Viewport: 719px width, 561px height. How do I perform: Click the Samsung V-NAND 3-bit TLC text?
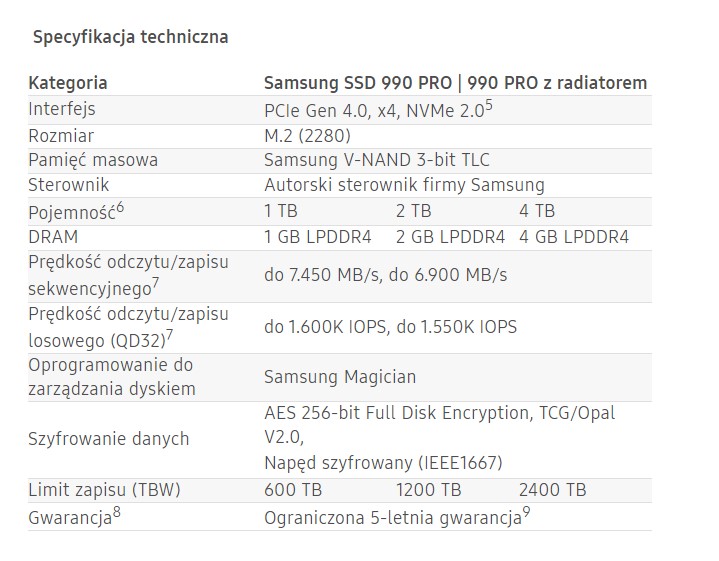pyautogui.click(x=377, y=160)
